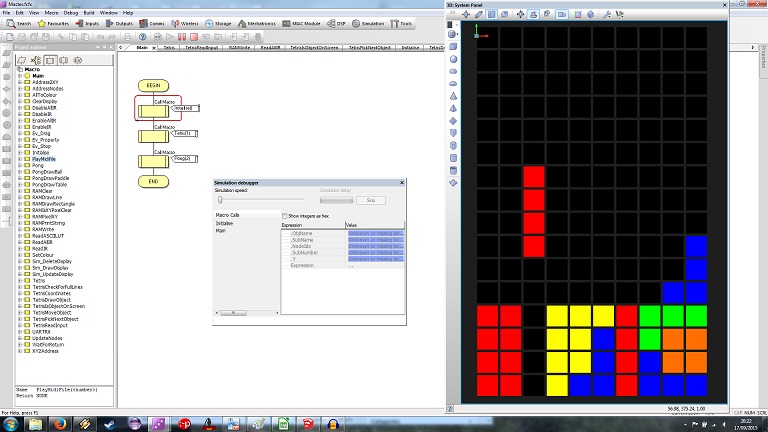Viewport: 768px width, 432px height.
Task: Expand the ClearDisplay macro tree node
Action: [20, 101]
